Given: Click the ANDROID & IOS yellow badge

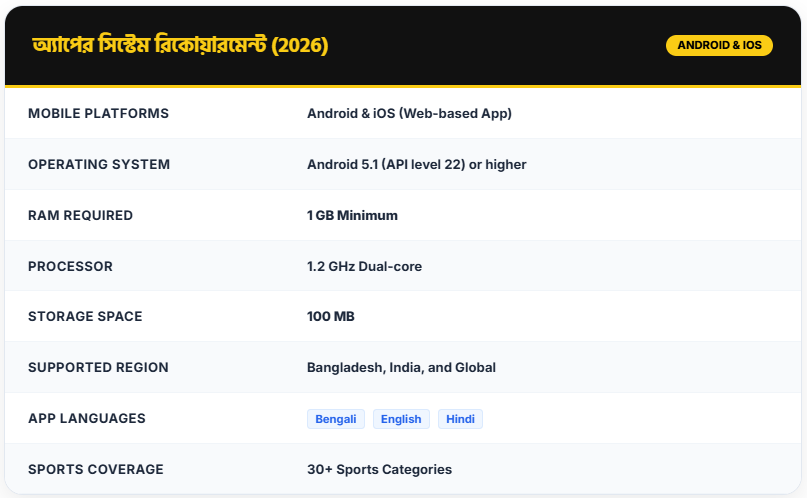Looking at the screenshot, I should click(x=718, y=46).
